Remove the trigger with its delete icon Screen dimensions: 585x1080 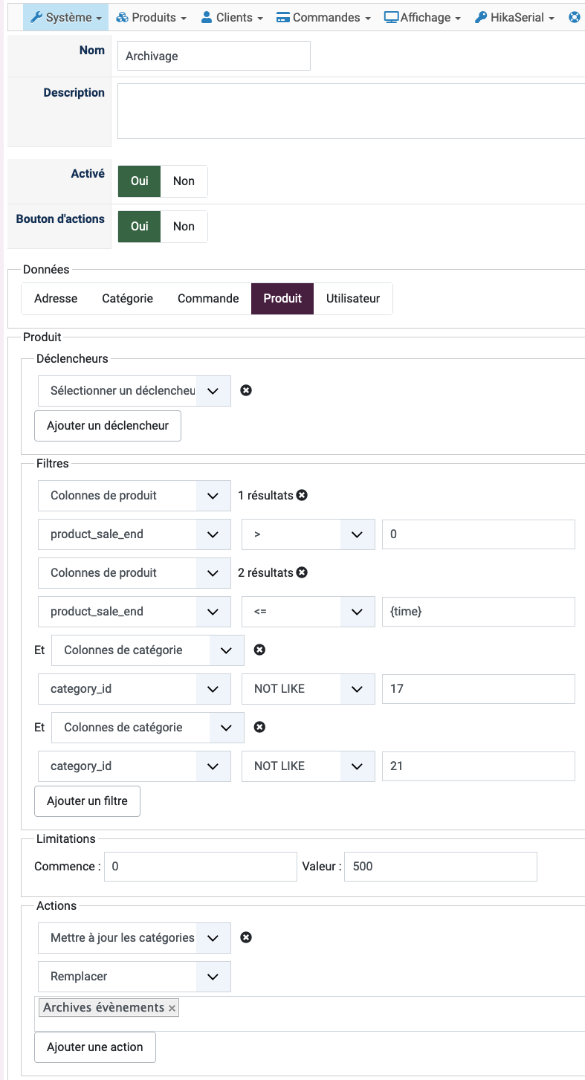(246, 391)
